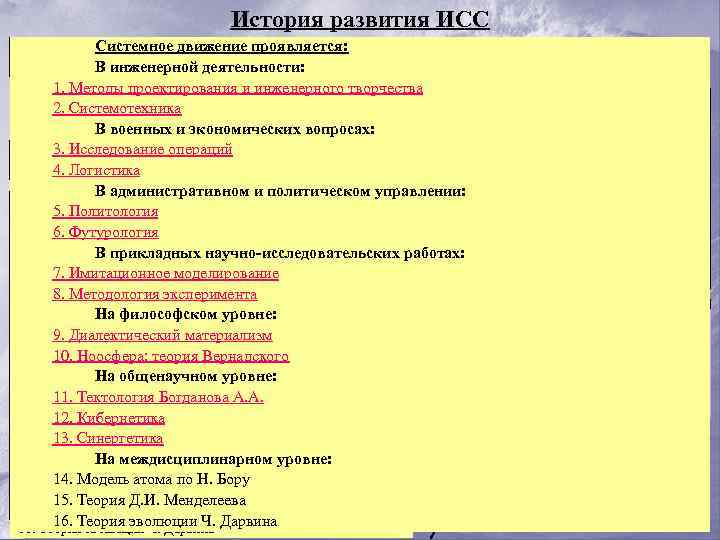The width and height of the screenshot is (720, 540).
Task: Follow the 'Методология эксперимента' link
Action: [x=155, y=294]
